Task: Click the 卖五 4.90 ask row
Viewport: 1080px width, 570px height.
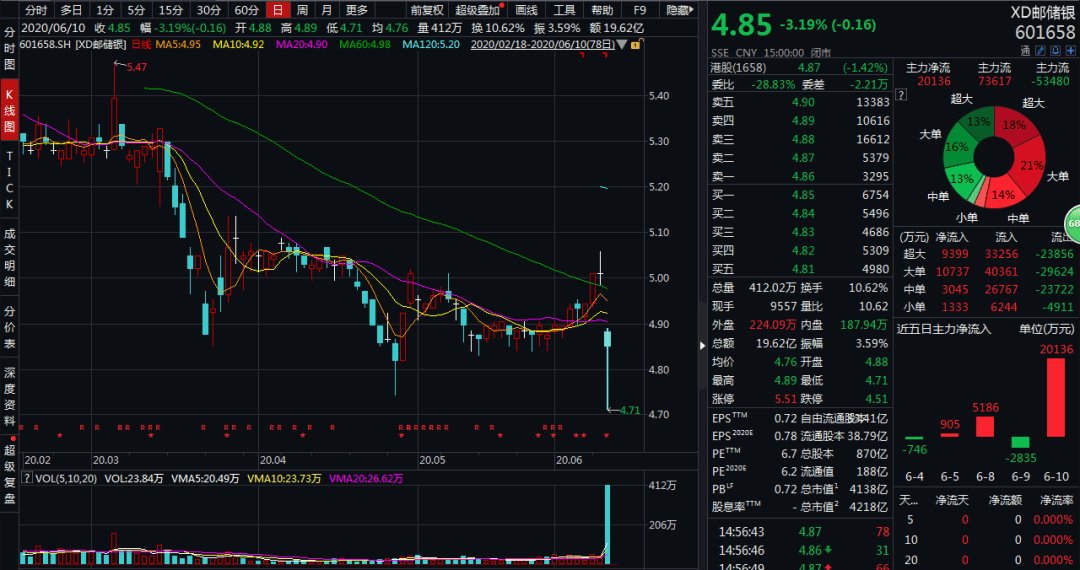Action: [x=799, y=102]
